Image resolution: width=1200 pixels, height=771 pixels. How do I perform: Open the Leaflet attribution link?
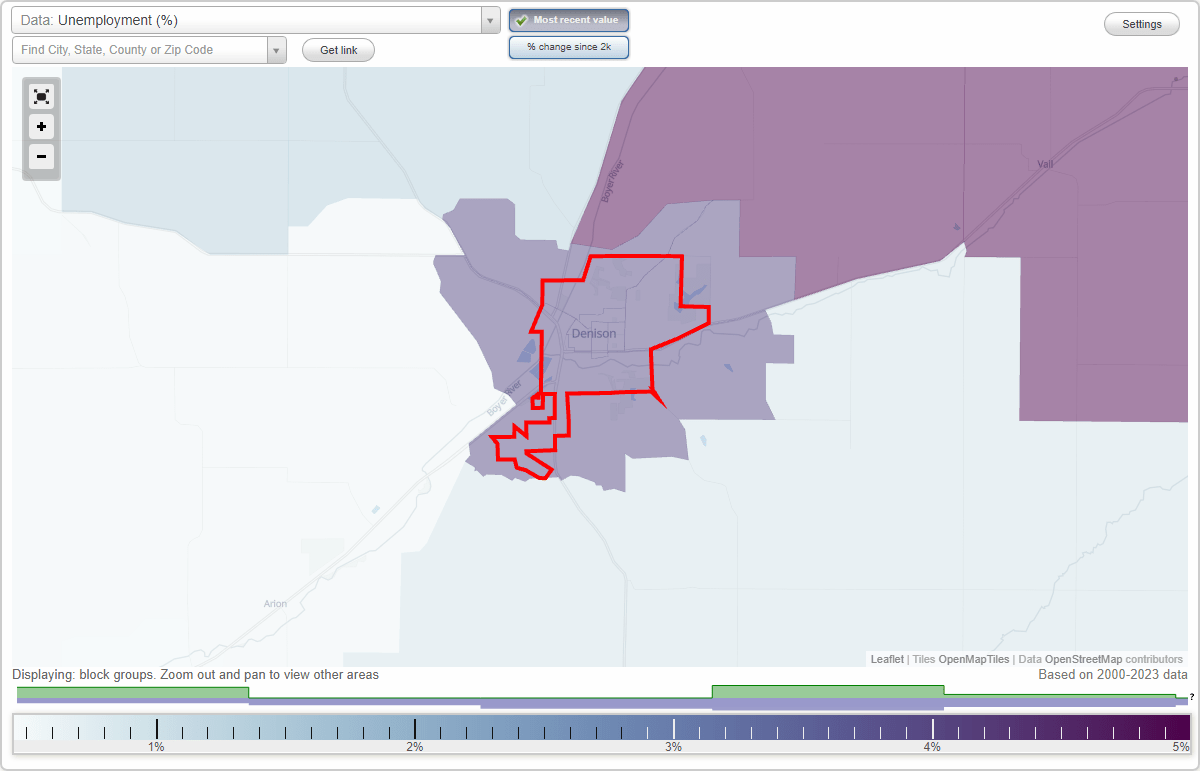coord(886,659)
